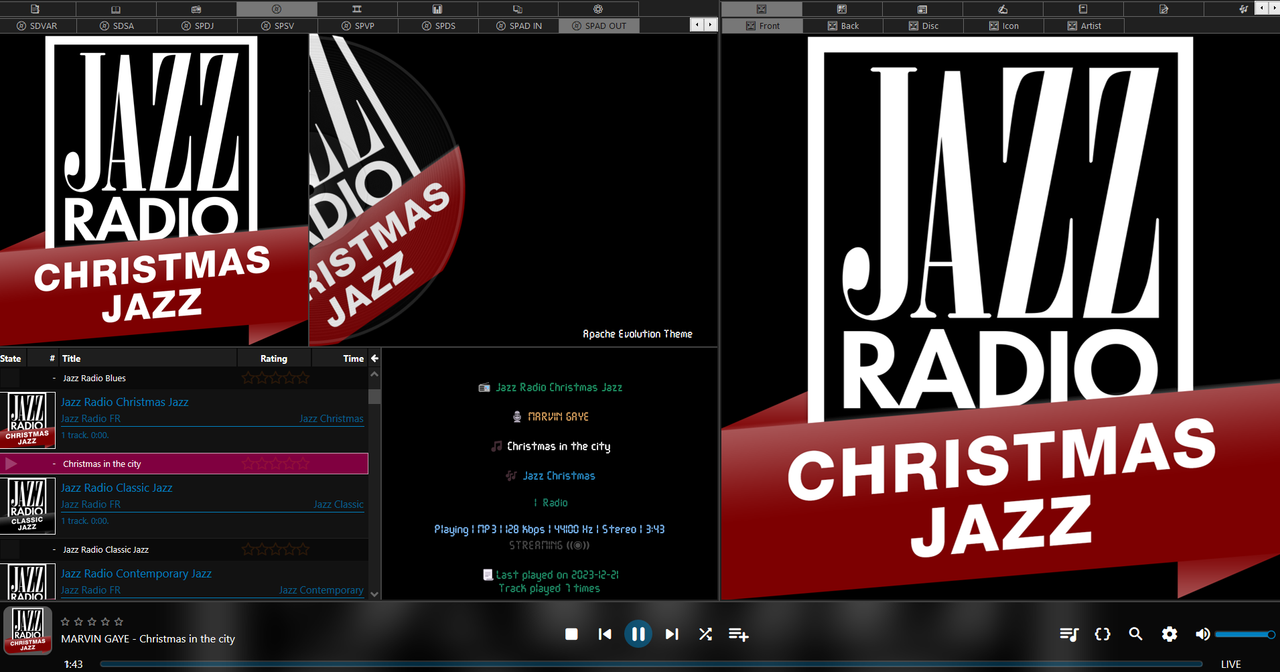Screen dimensions: 1280x672
Task: Select the SPAD OUT tab
Action: click(599, 25)
